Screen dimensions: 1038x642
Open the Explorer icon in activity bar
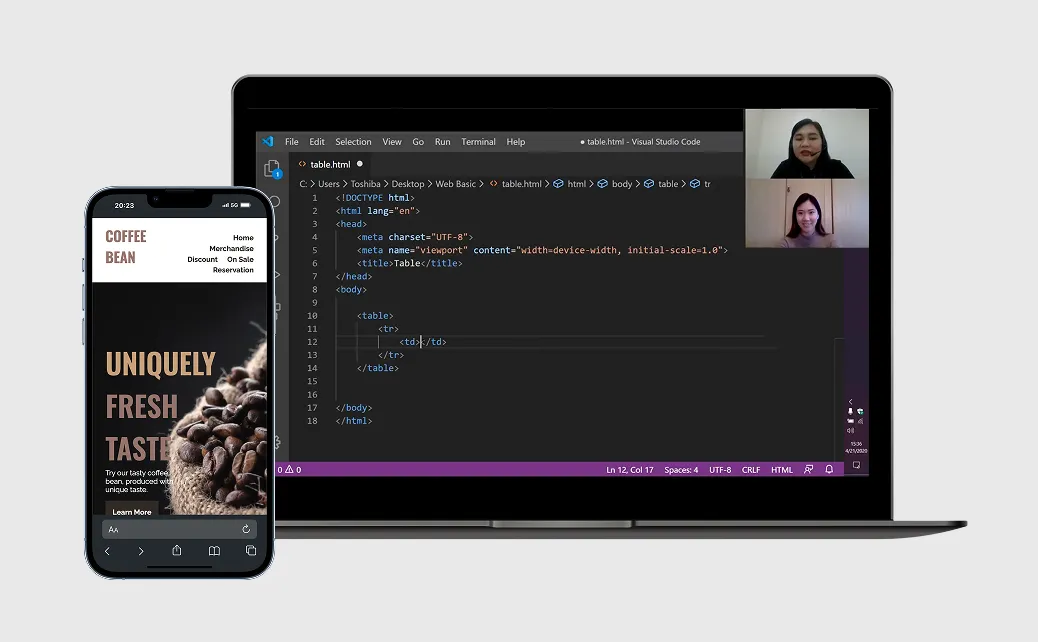[271, 169]
